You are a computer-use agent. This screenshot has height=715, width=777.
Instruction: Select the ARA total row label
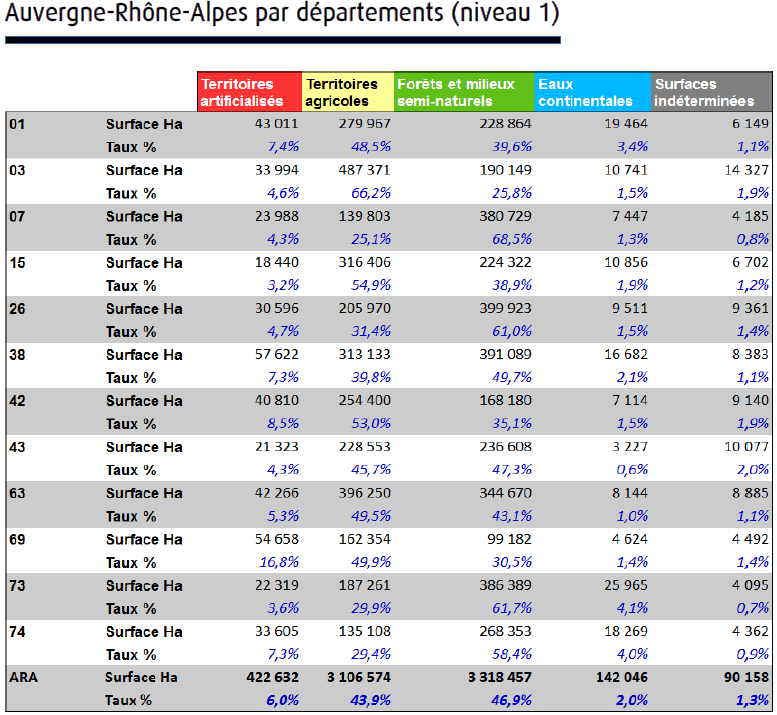[23, 678]
